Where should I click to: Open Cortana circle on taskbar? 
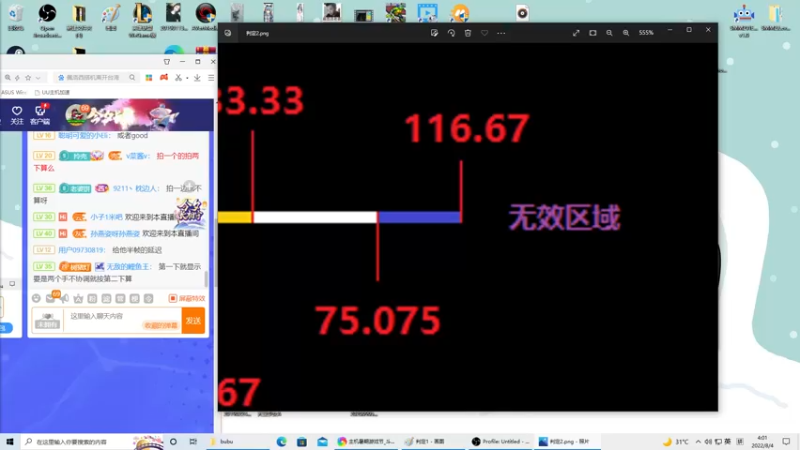[173, 441]
